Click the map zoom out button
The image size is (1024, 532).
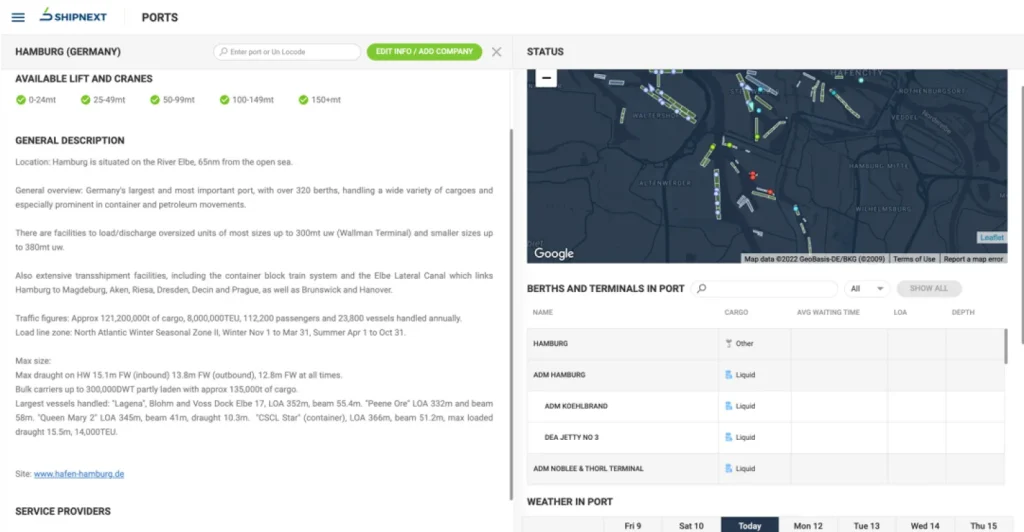click(x=545, y=77)
